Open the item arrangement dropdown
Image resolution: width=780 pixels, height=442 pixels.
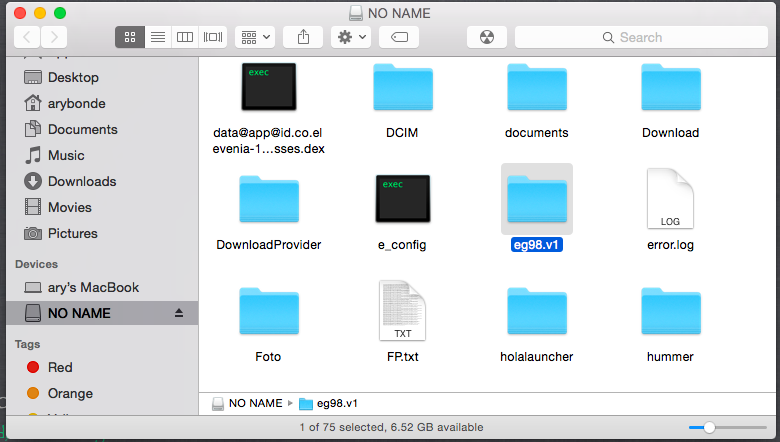click(255, 37)
